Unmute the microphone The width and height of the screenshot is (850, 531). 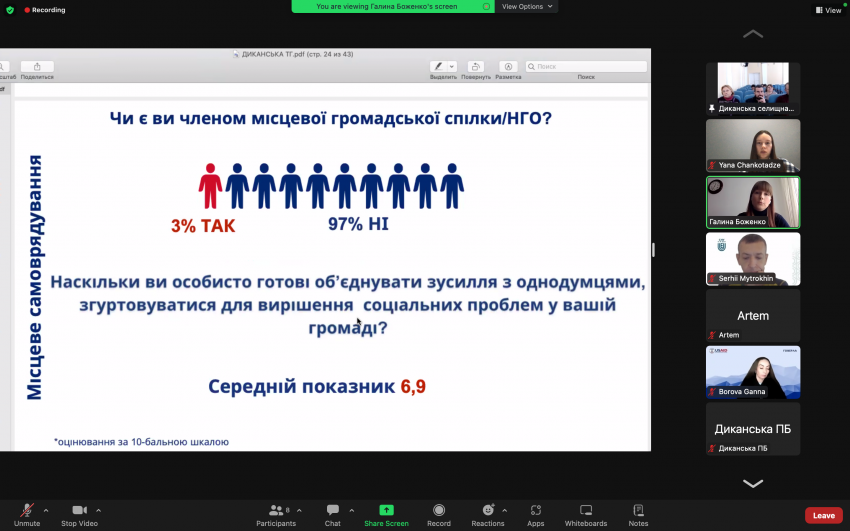(x=27, y=515)
